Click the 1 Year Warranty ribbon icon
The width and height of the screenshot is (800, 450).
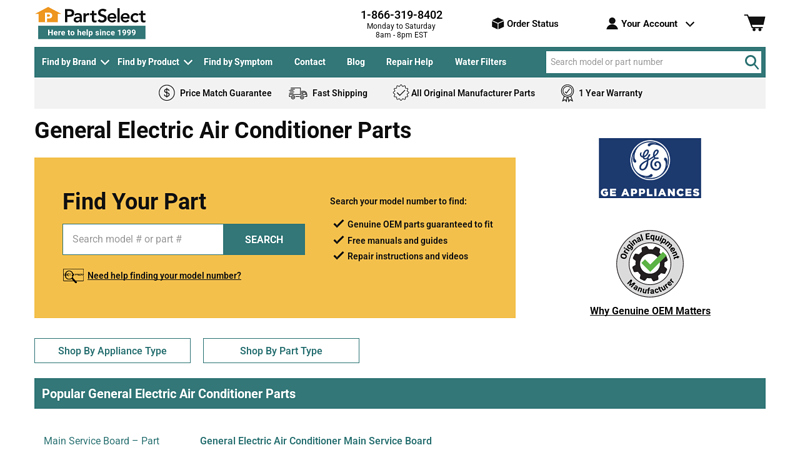point(567,93)
